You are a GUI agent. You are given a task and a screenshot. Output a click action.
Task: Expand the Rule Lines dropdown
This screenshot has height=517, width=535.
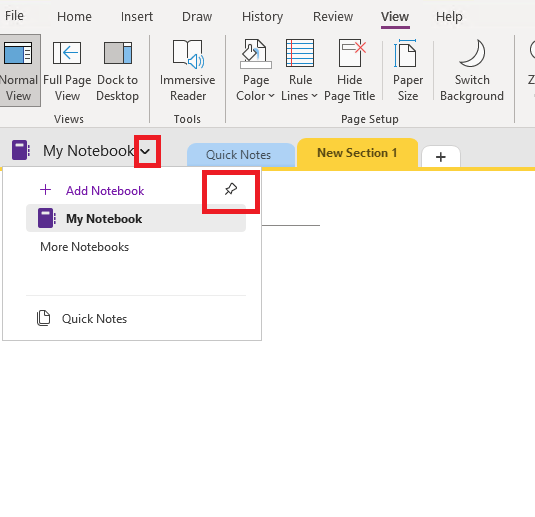pos(300,70)
